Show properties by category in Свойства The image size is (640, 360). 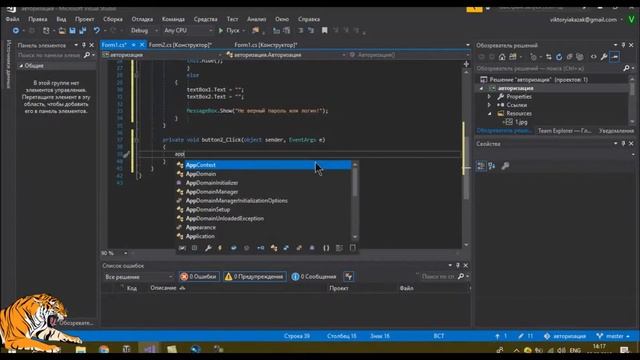[x=481, y=166]
